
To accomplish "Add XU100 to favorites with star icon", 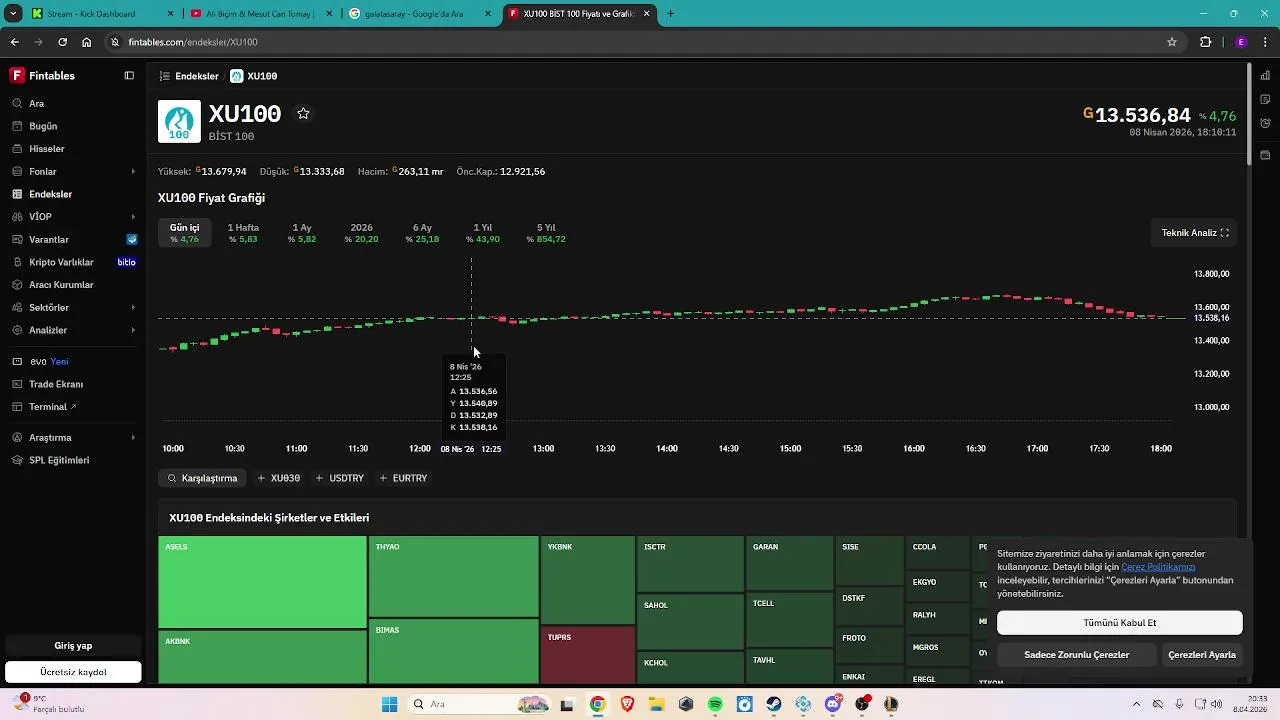I will pos(303,114).
